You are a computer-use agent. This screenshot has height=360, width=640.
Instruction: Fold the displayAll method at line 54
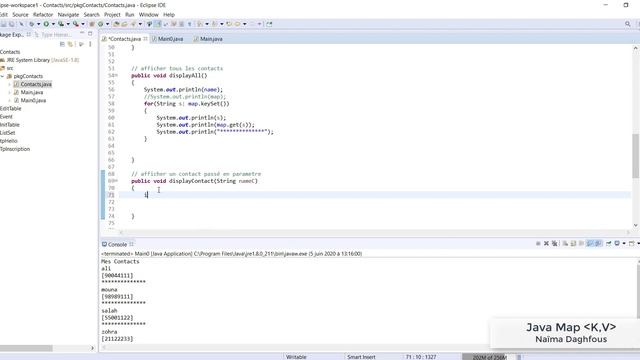(116, 76)
